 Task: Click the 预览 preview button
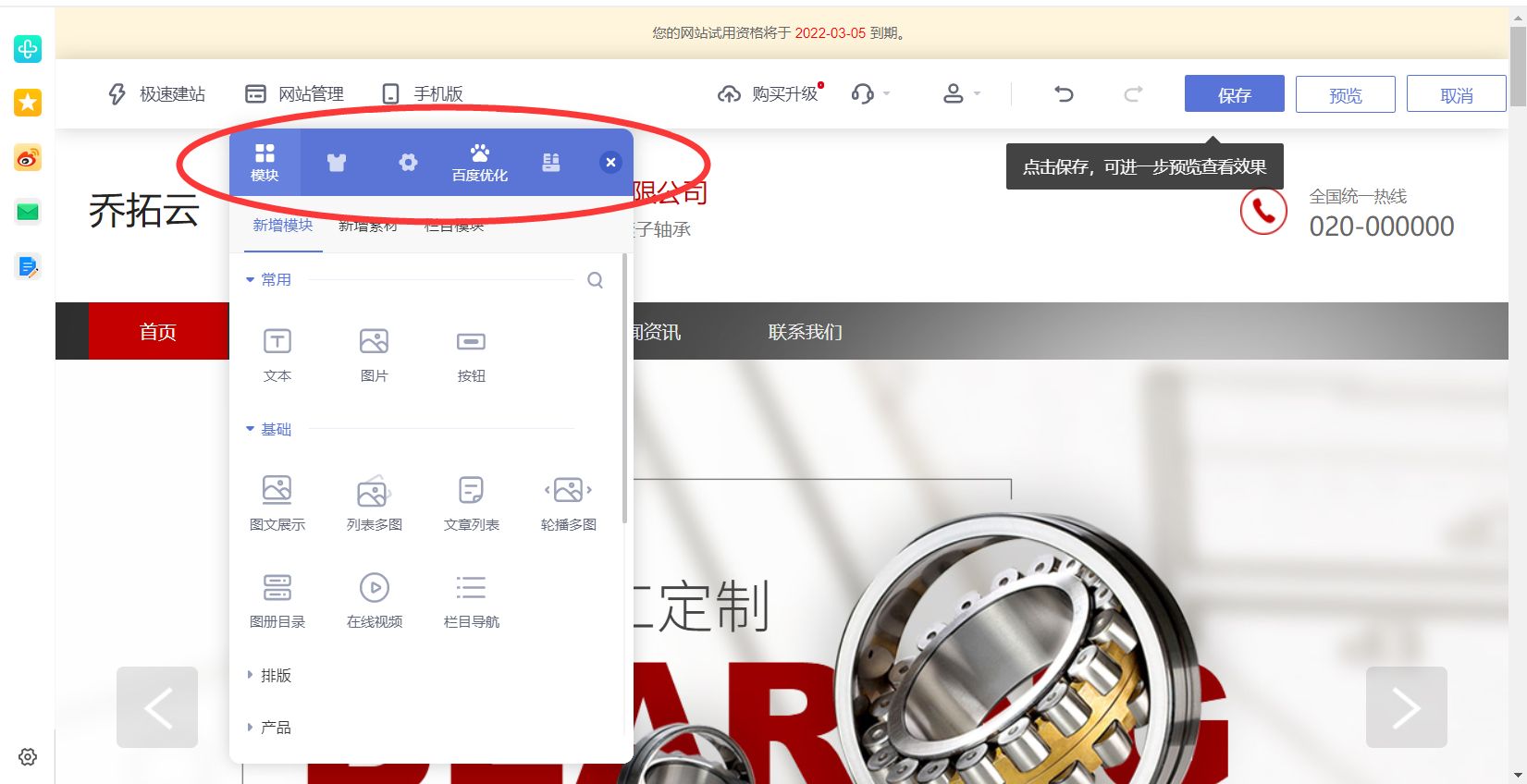click(x=1345, y=93)
